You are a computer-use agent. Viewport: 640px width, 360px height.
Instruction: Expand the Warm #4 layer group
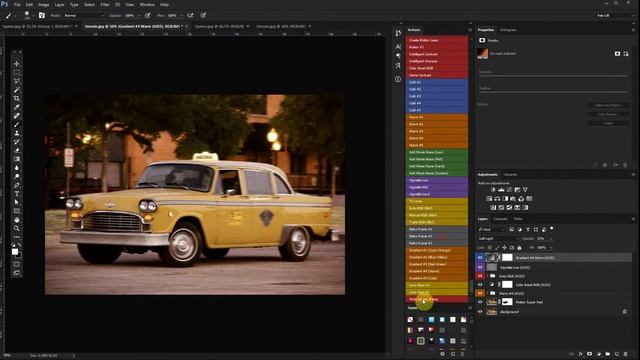(487, 293)
